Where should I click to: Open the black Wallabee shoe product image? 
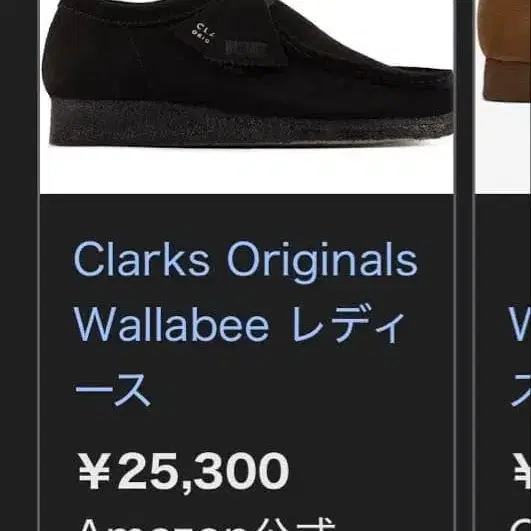(247, 97)
